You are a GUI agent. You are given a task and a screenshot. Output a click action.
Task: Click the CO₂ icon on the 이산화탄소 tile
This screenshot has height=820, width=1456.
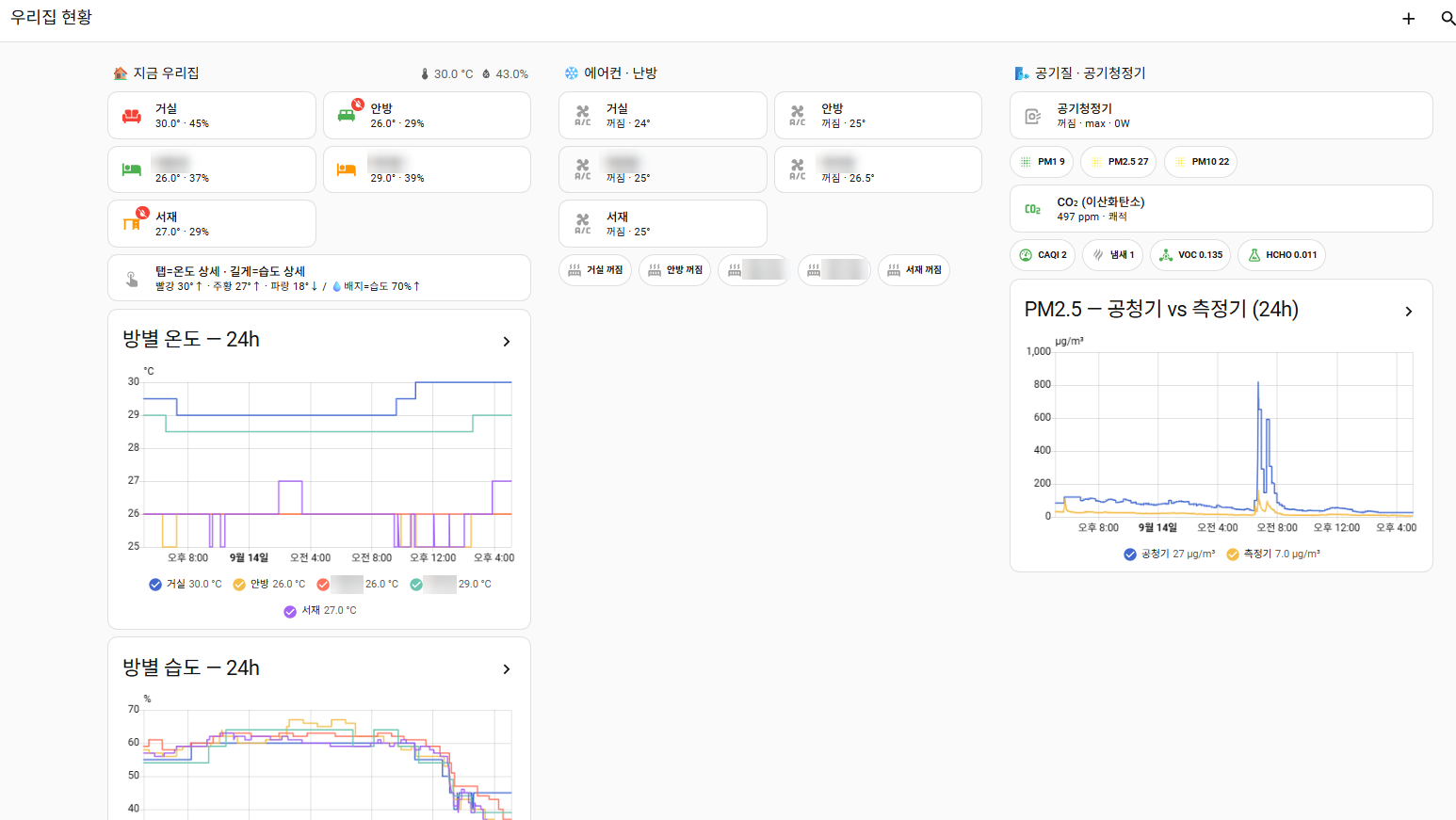point(1033,209)
